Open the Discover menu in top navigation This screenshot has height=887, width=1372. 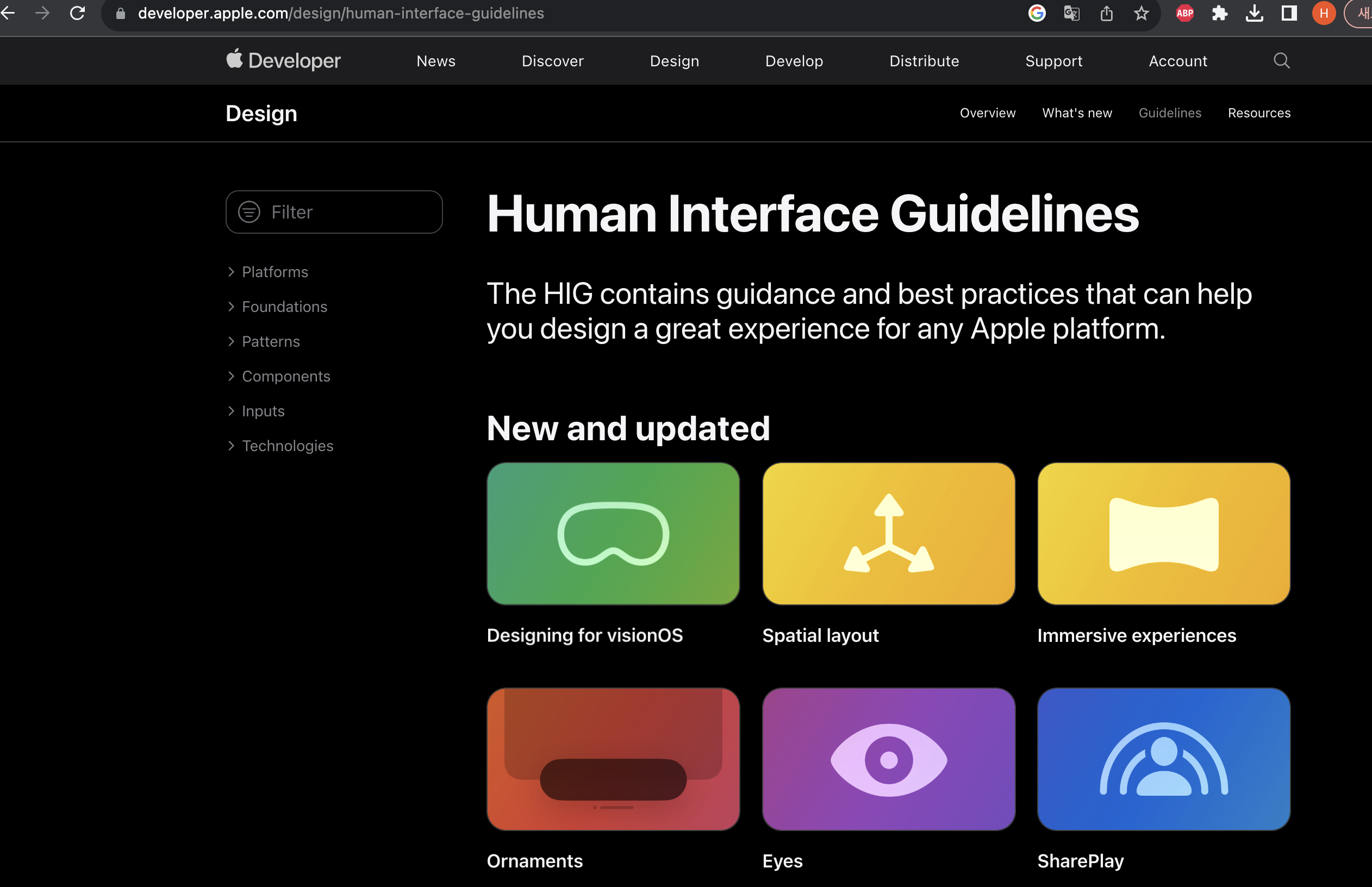[552, 61]
